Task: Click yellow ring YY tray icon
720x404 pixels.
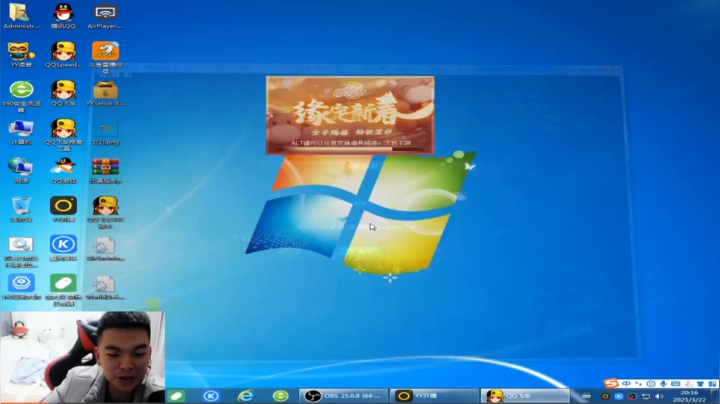Action: (605, 396)
